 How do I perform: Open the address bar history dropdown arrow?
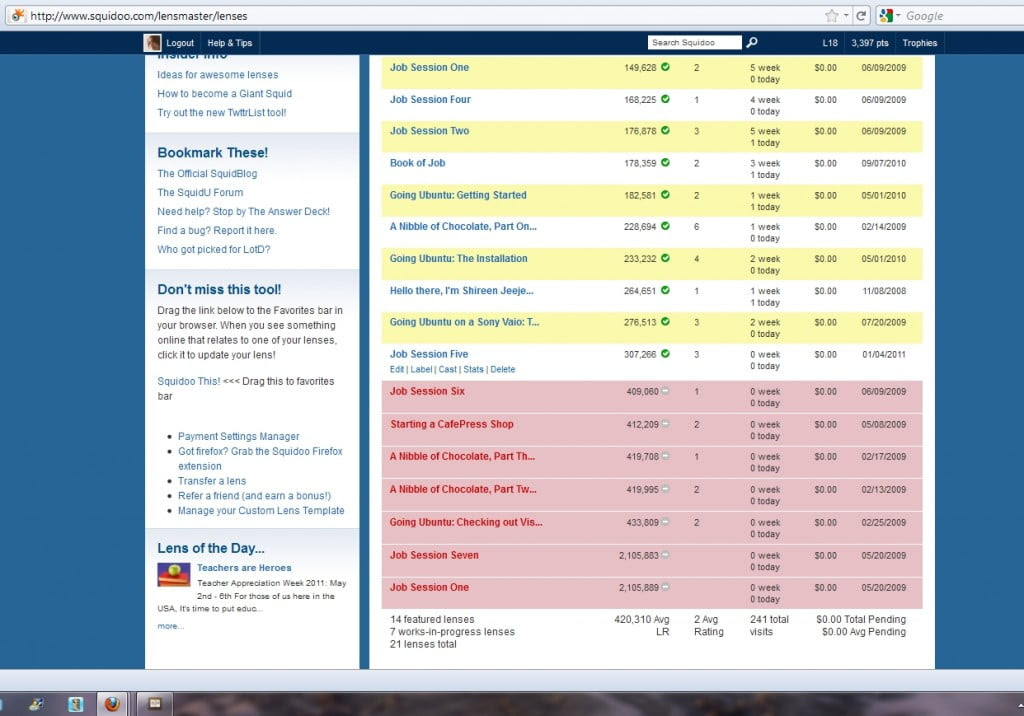(x=846, y=16)
